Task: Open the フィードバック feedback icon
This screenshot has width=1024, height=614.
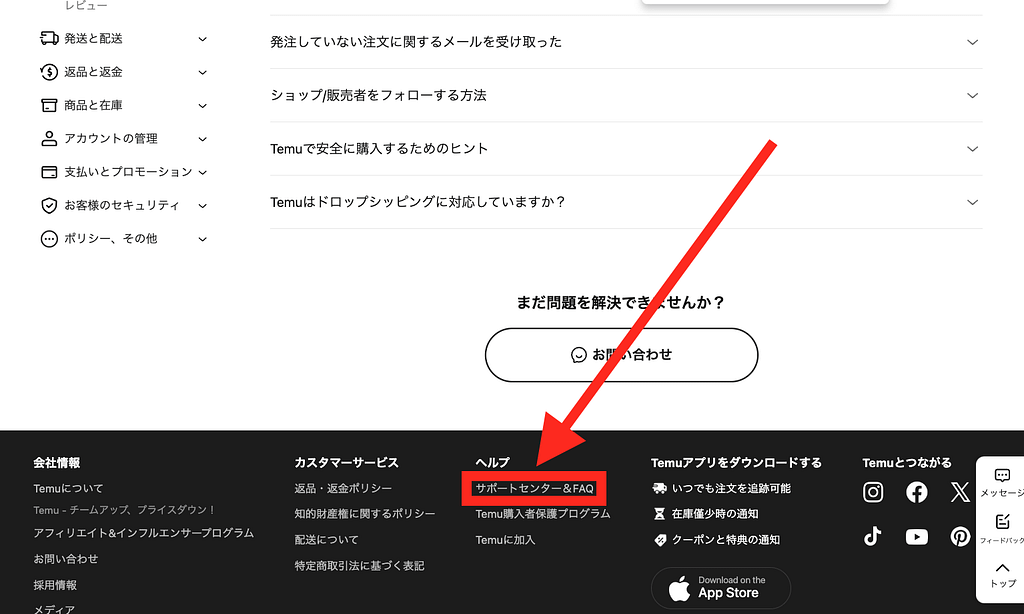Action: coord(1002,529)
